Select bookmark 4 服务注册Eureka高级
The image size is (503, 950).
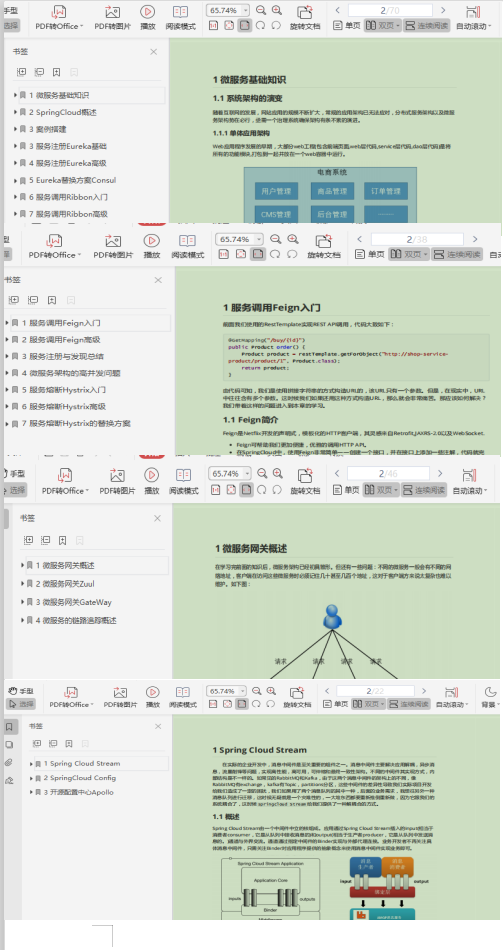pos(68,163)
